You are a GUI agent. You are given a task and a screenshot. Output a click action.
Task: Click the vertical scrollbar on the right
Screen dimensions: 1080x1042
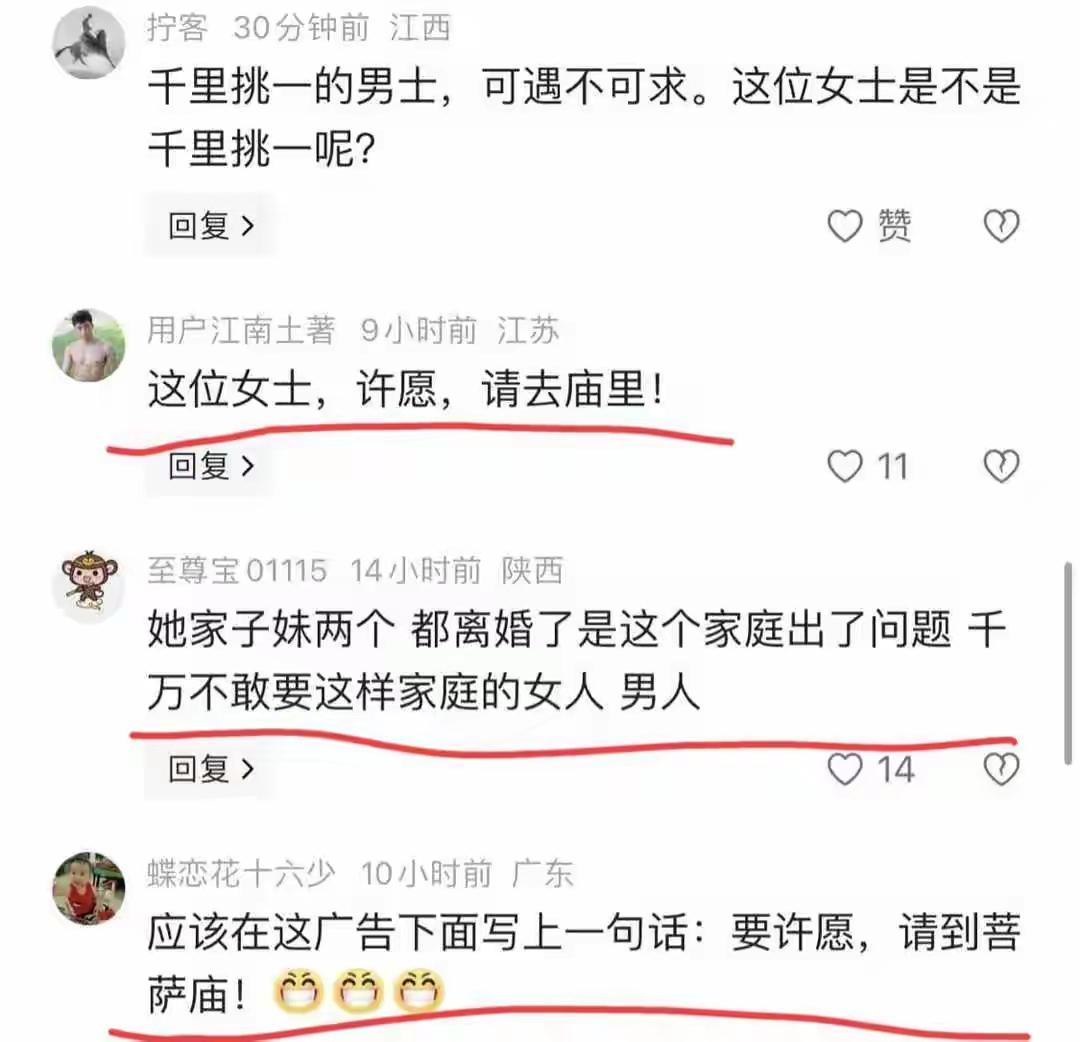click(x=1068, y=663)
